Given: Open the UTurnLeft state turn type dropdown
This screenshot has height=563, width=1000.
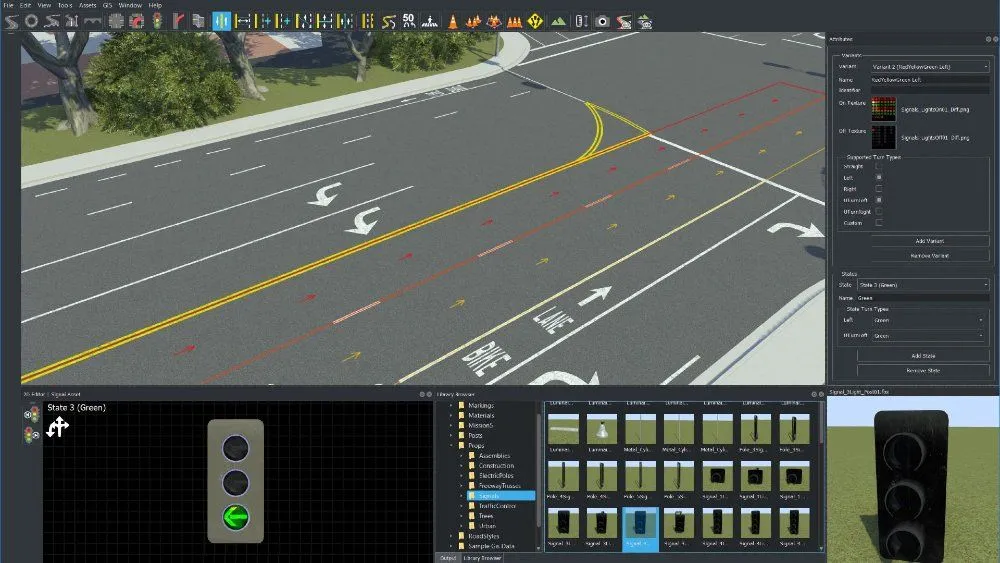Looking at the screenshot, I should 928,335.
